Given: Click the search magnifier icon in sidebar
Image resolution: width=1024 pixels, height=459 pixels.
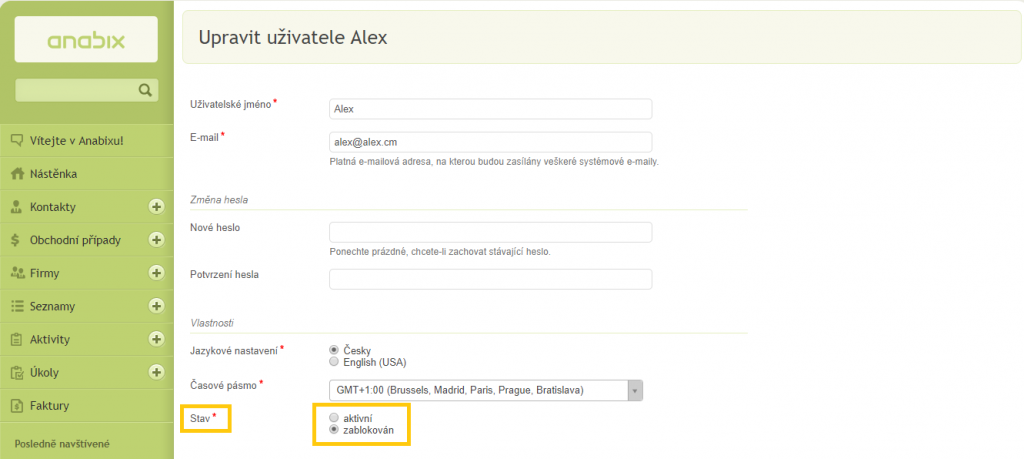Looking at the screenshot, I should pyautogui.click(x=145, y=90).
